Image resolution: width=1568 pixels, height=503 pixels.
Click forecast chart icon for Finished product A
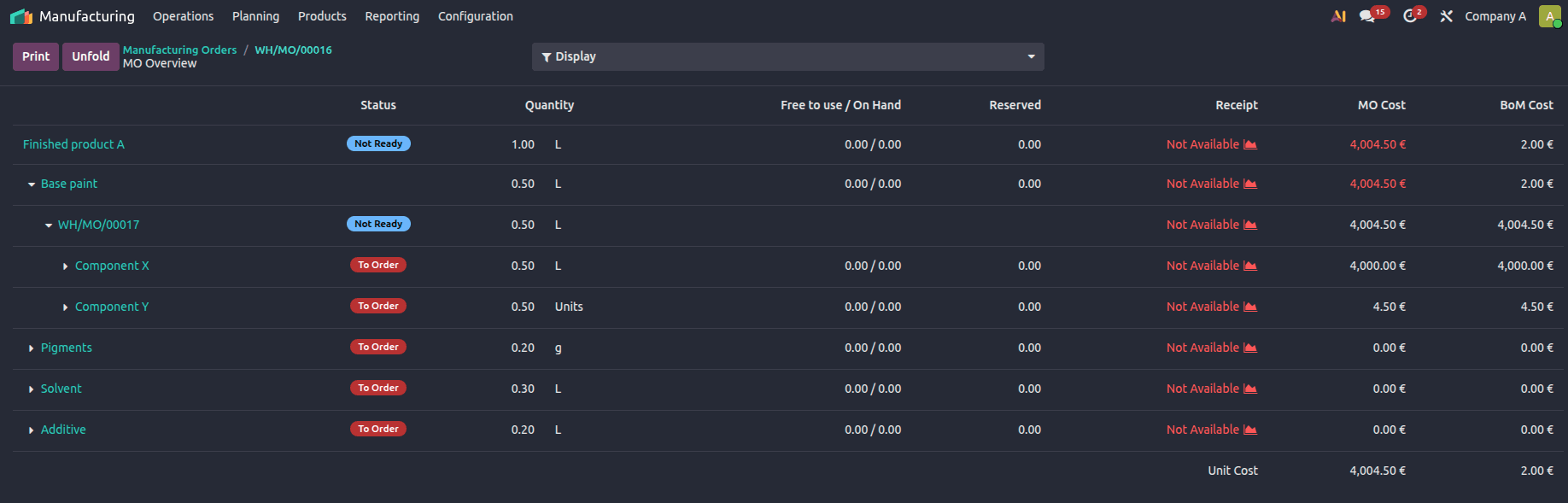click(1250, 144)
